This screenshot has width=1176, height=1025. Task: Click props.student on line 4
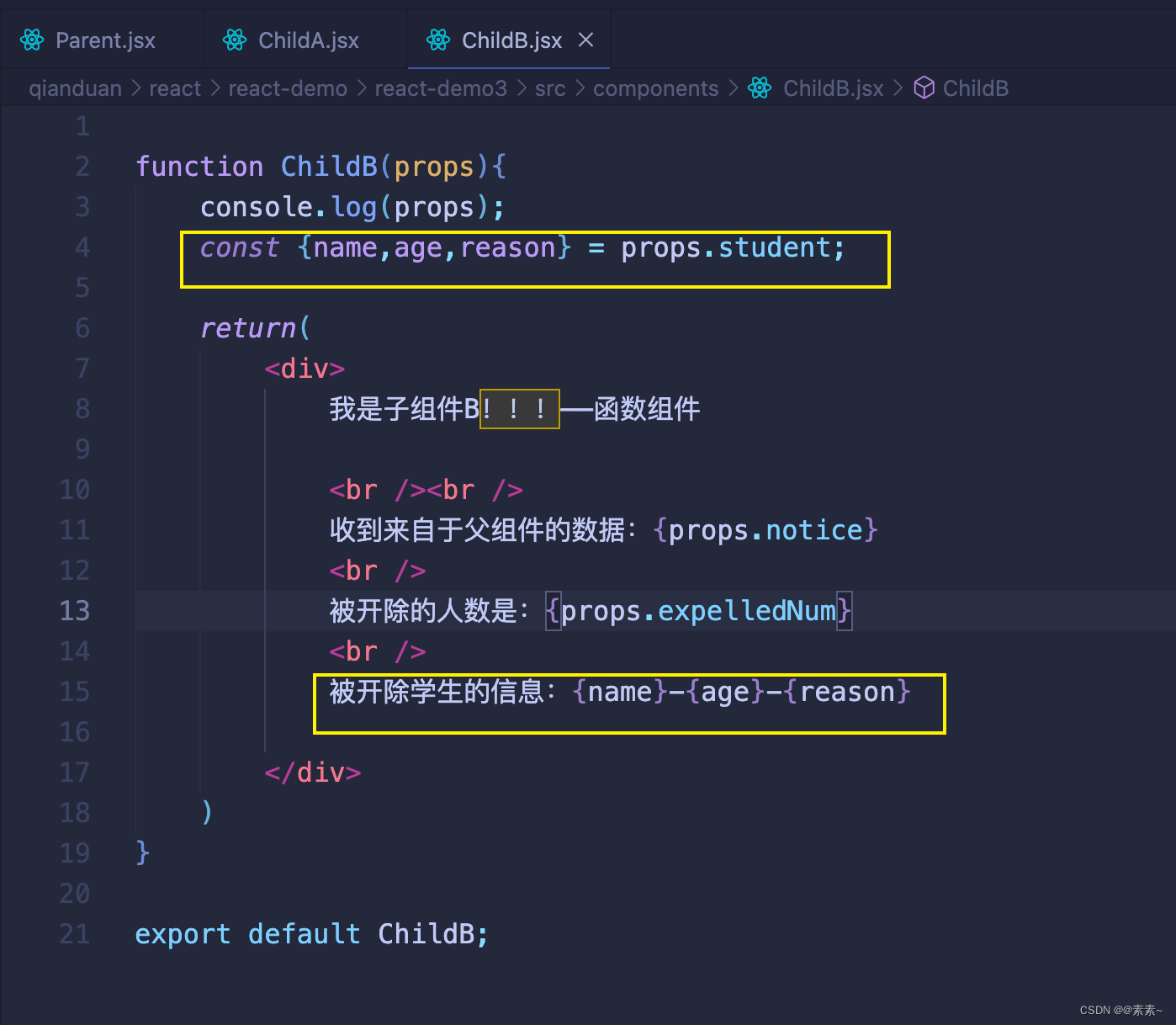[x=726, y=247]
